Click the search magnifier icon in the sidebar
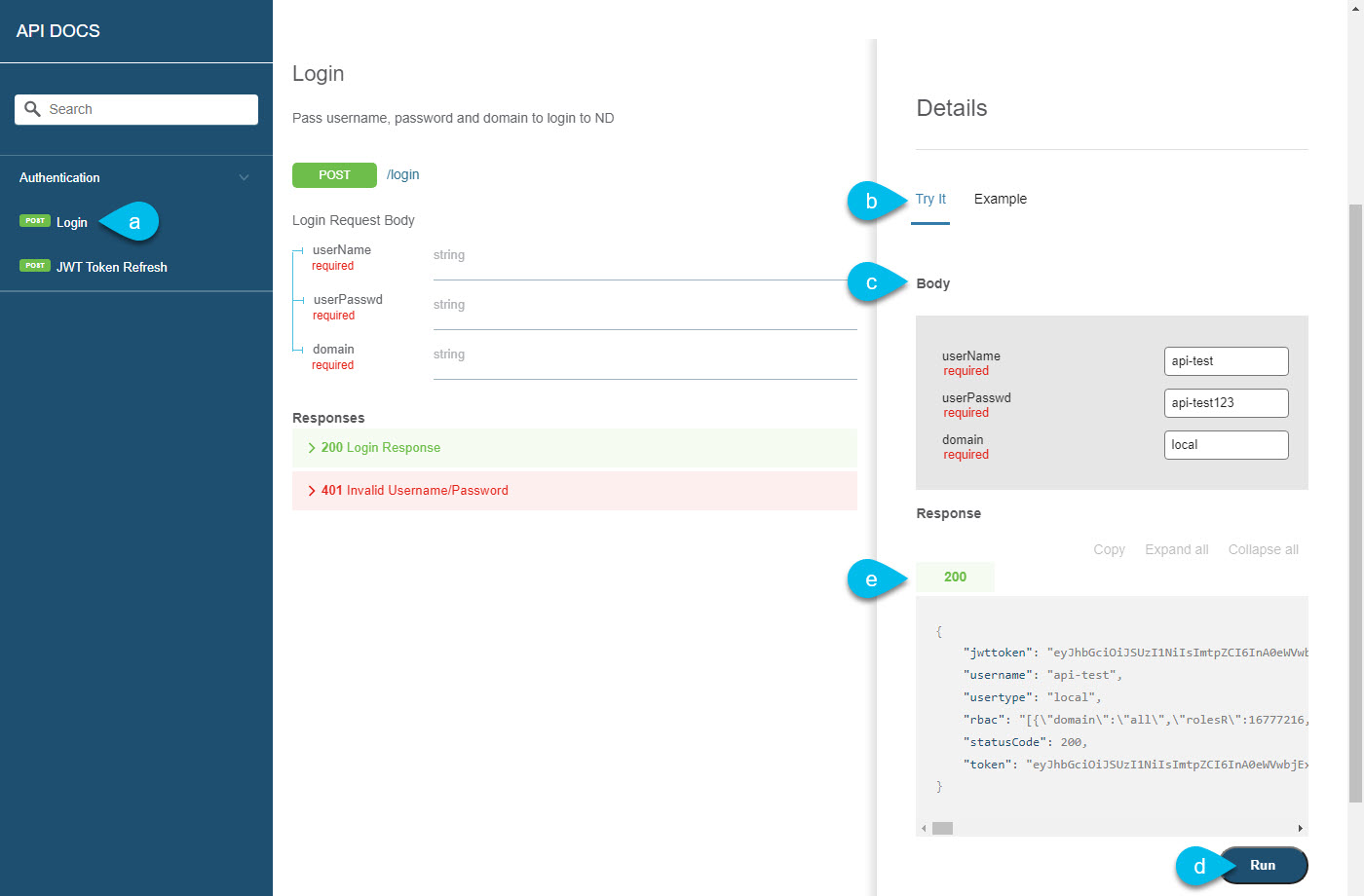 [x=30, y=109]
